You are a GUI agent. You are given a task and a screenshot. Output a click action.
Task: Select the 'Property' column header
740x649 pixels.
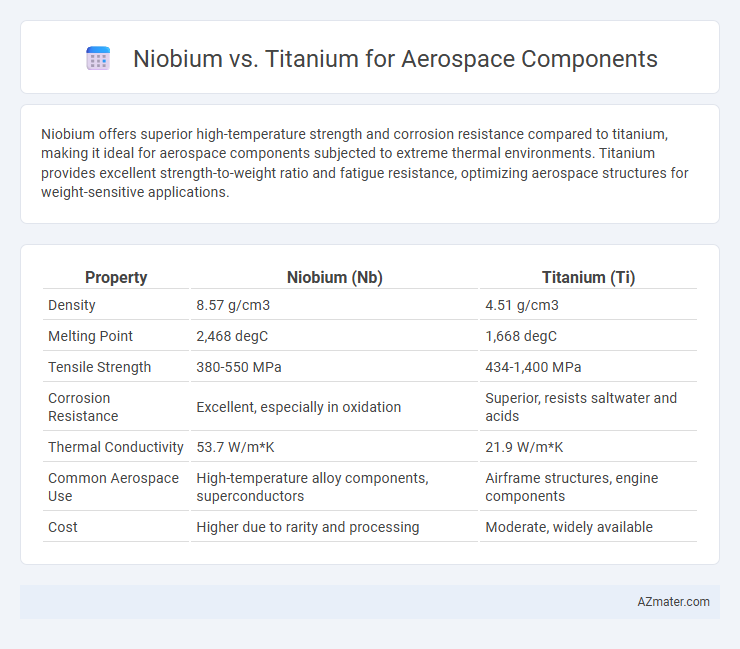tap(116, 277)
